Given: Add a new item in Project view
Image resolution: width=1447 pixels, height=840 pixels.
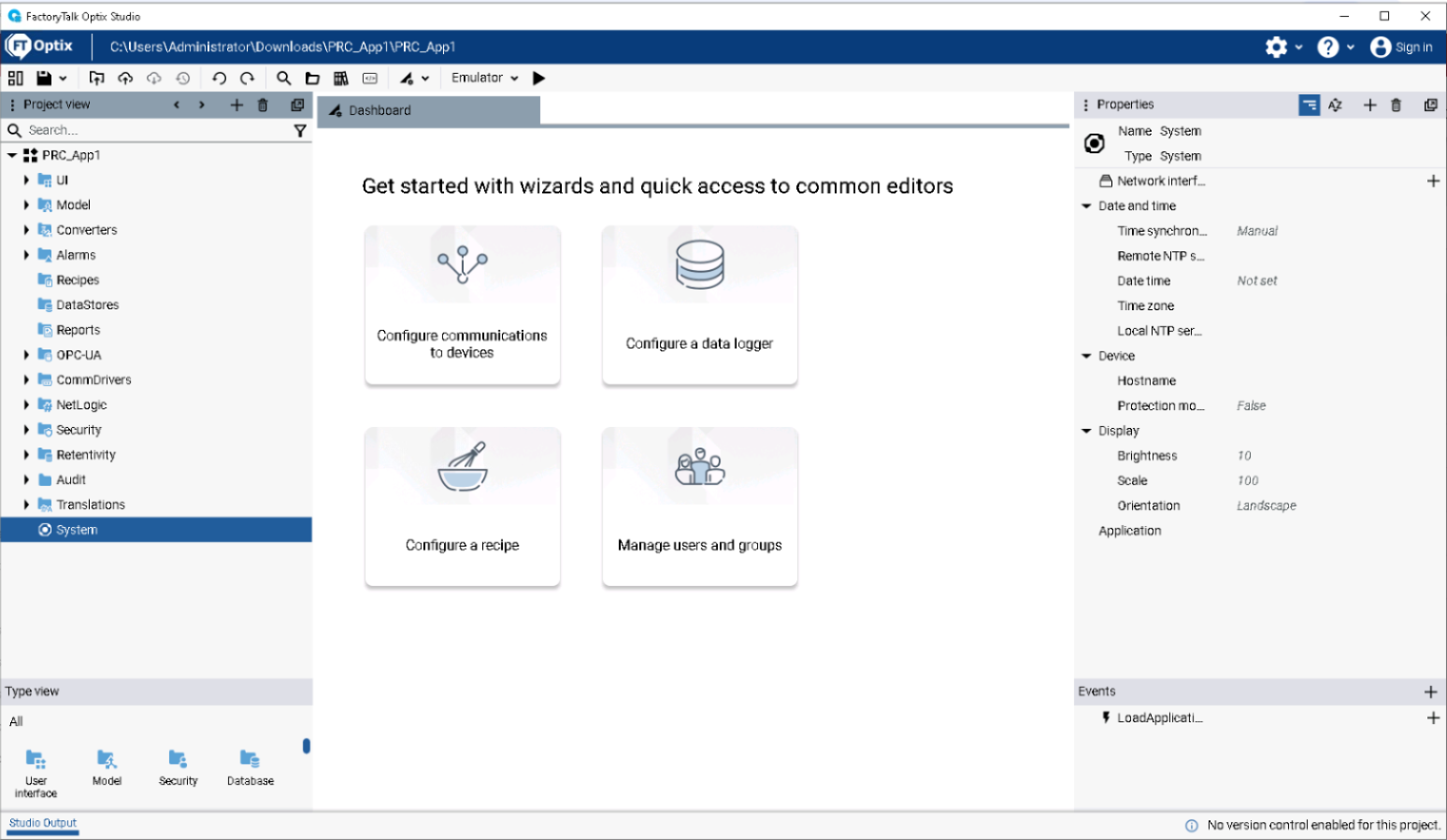Looking at the screenshot, I should point(236,105).
